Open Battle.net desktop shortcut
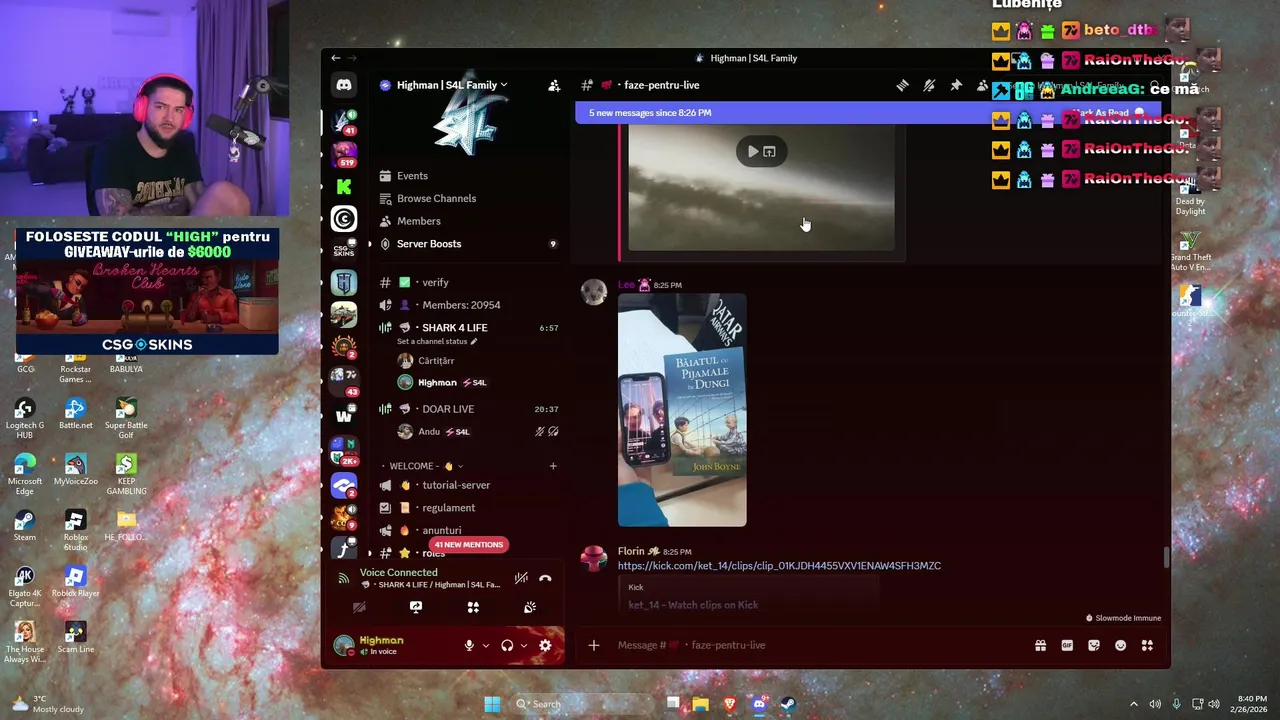This screenshot has height=720, width=1280. [75, 412]
